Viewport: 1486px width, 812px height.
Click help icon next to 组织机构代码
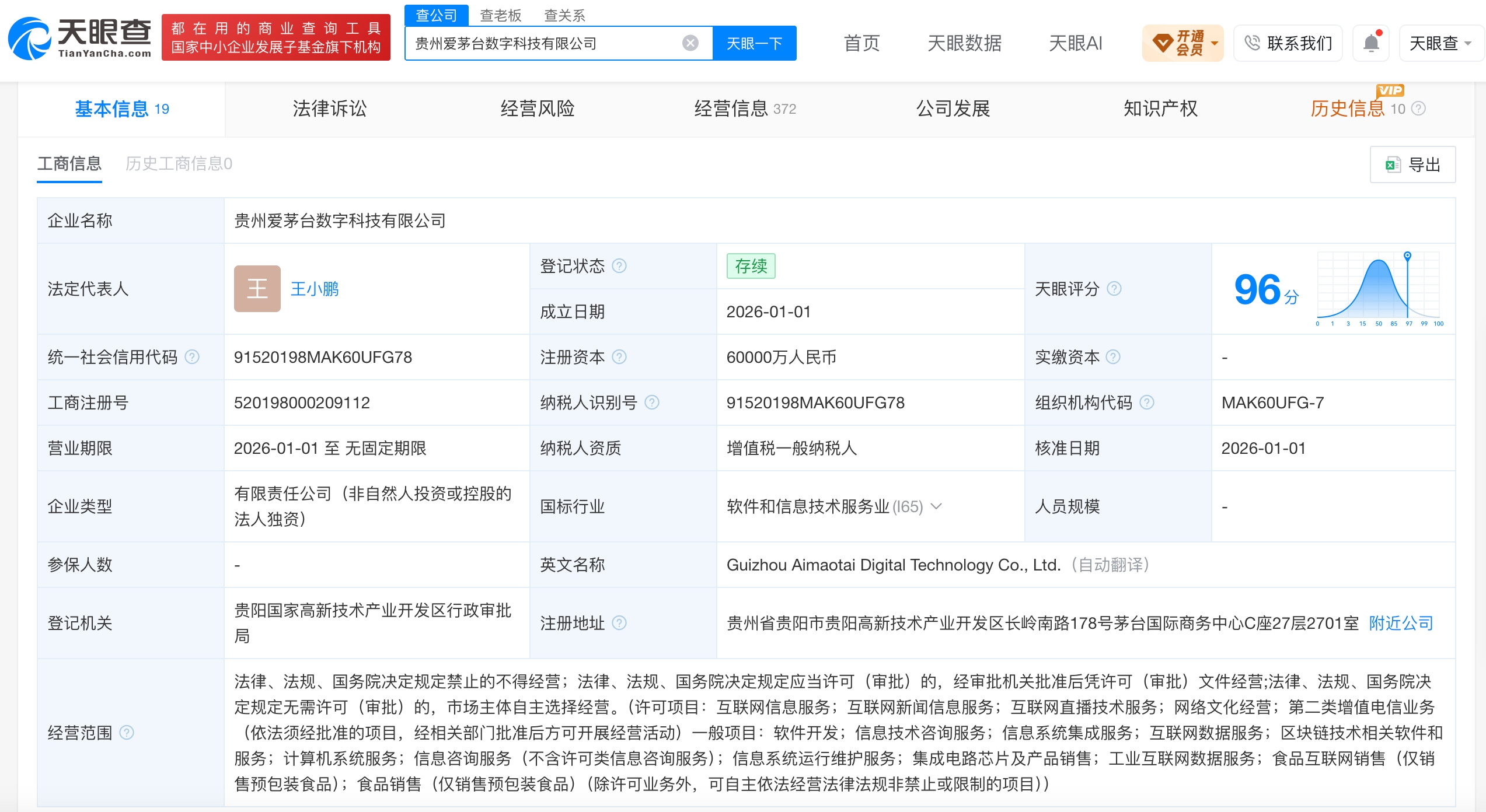(x=1147, y=402)
